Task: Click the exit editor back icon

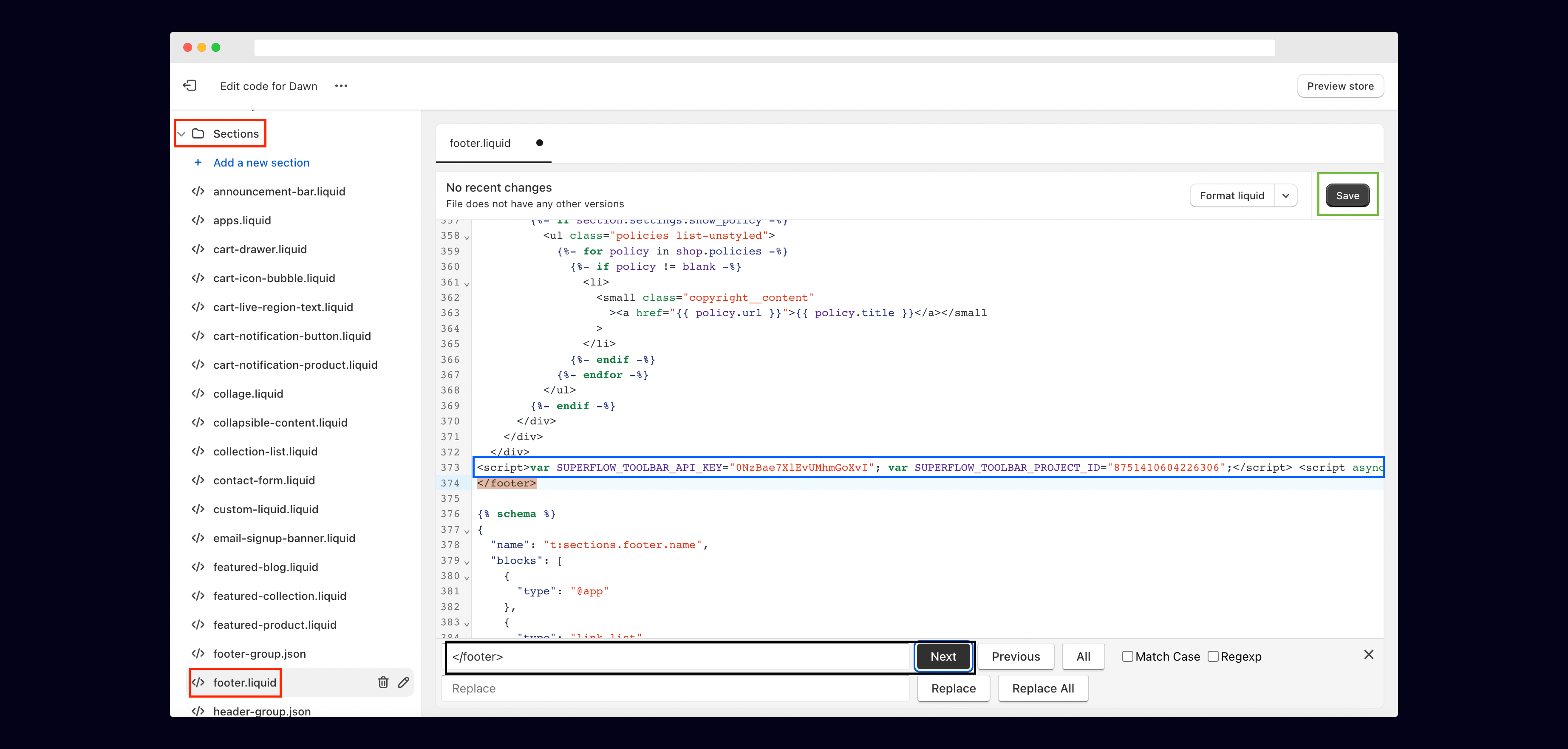Action: [190, 86]
